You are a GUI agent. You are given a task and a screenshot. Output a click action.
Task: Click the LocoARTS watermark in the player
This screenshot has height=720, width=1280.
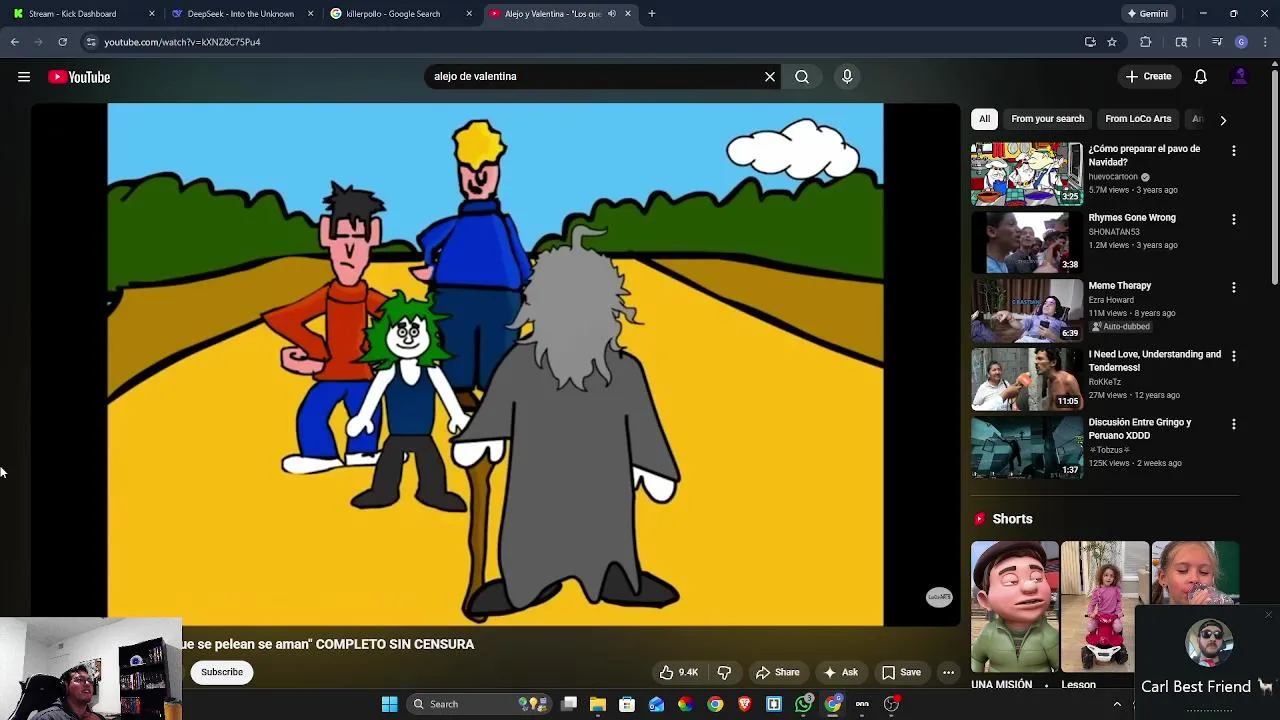coord(939,597)
